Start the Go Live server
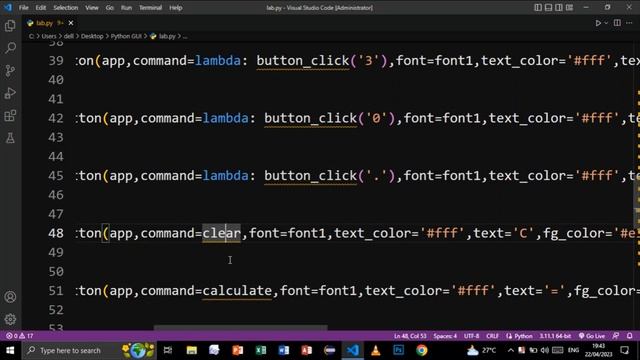The image size is (640, 360). pyautogui.click(x=591, y=336)
